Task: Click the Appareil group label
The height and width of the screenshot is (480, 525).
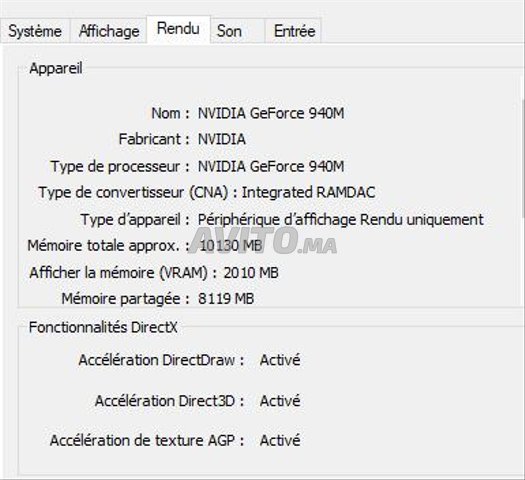Action: tap(56, 68)
